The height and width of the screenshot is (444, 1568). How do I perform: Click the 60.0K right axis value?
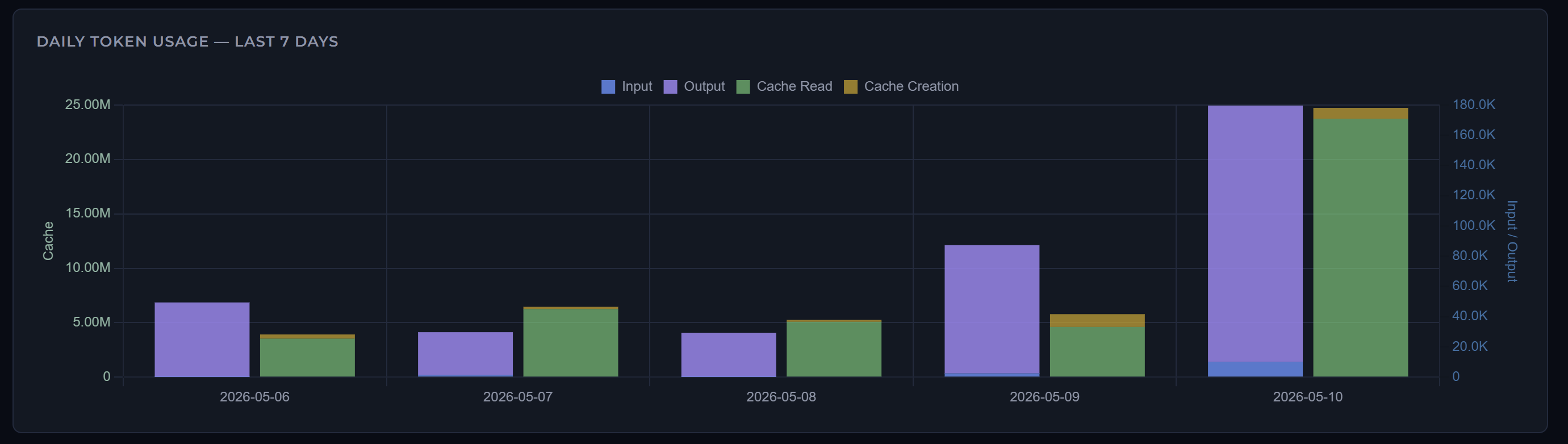1470,285
